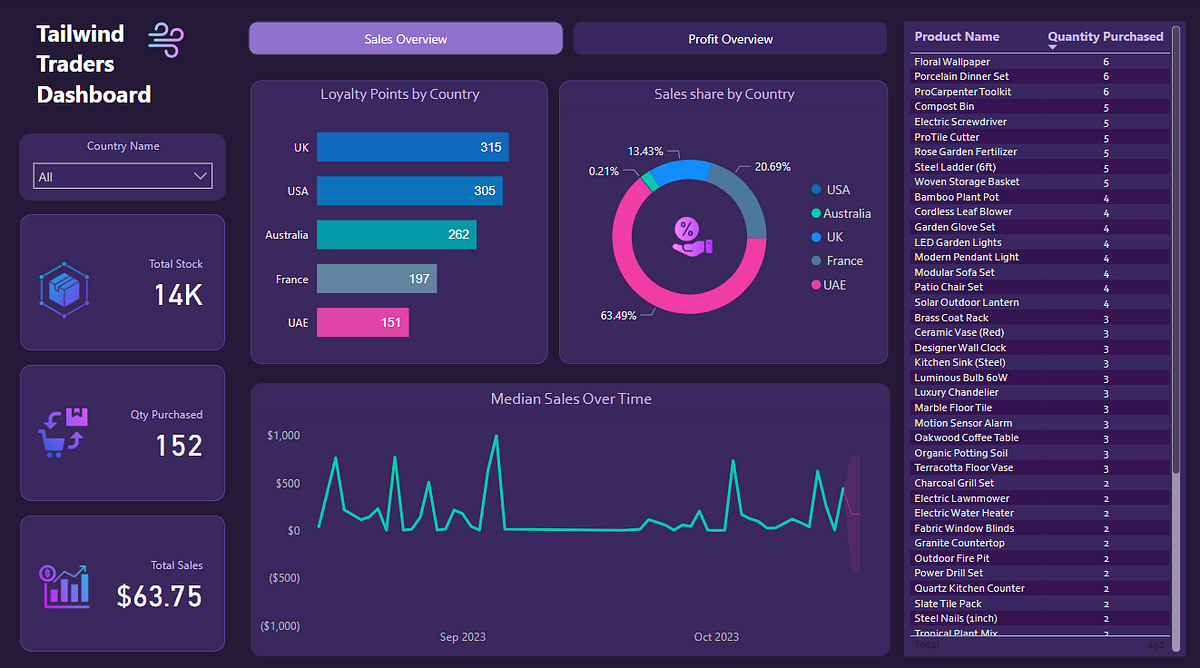Viewport: 1200px width, 668px height.
Task: Switch to the Profit Overview tab
Action: [x=729, y=38]
